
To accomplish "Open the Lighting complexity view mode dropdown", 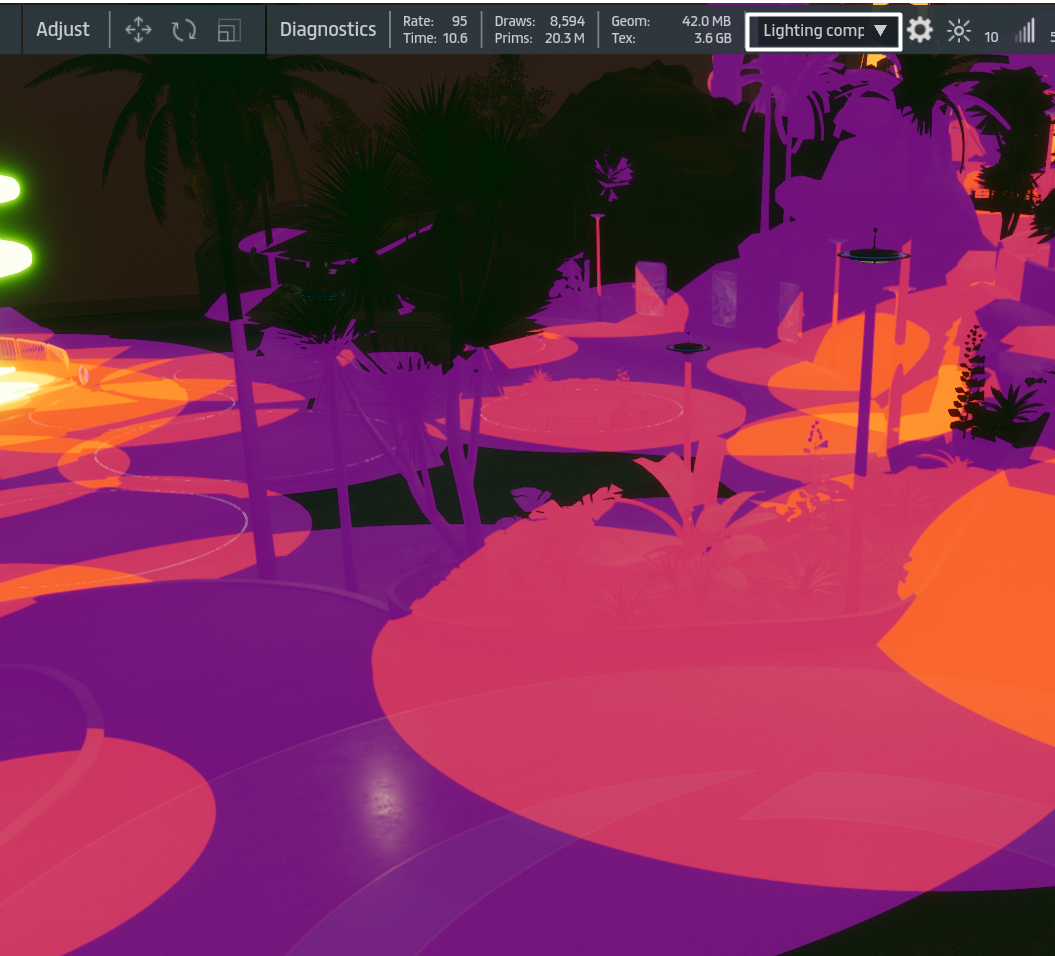I will pos(824,30).
